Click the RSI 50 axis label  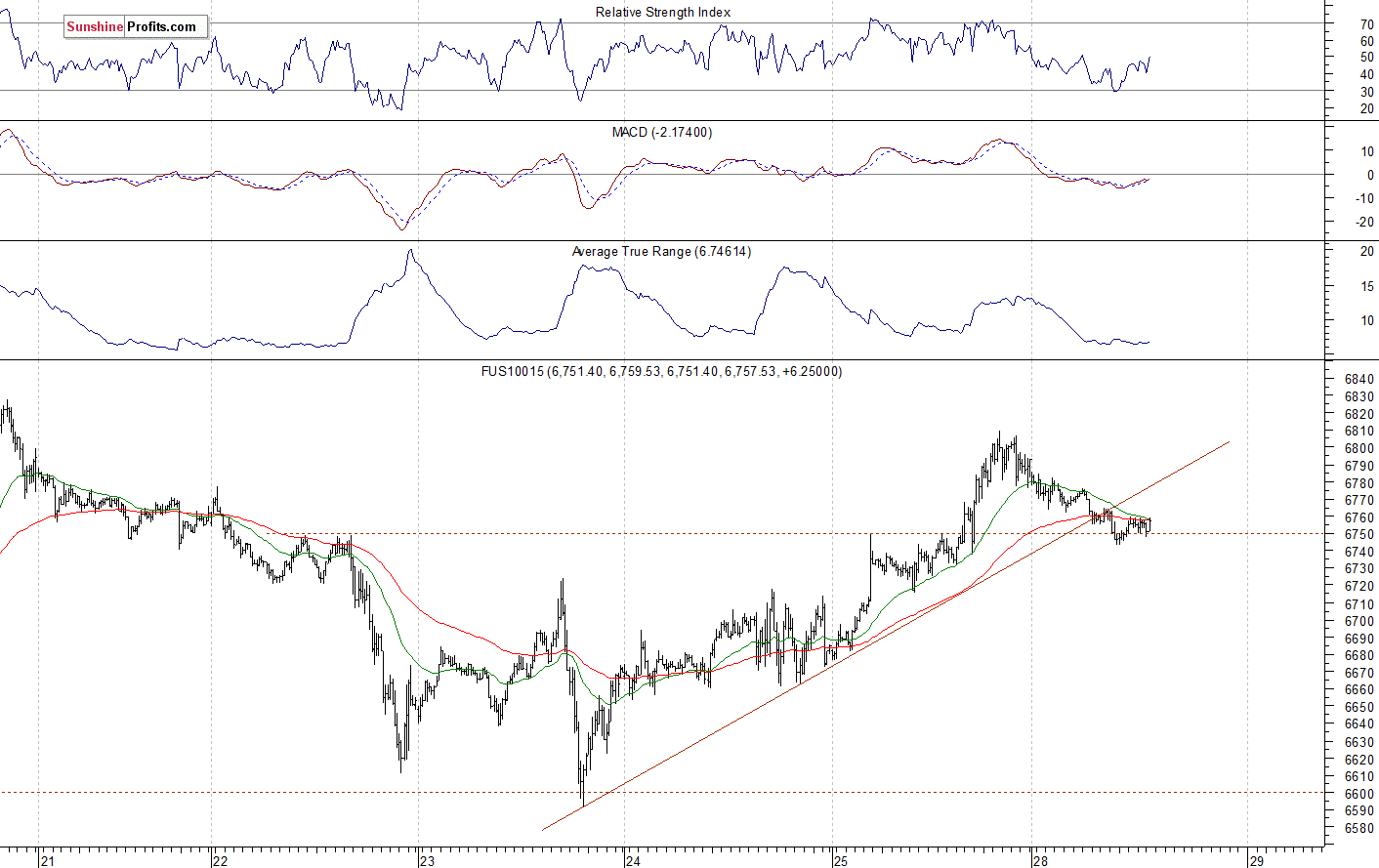click(1366, 58)
